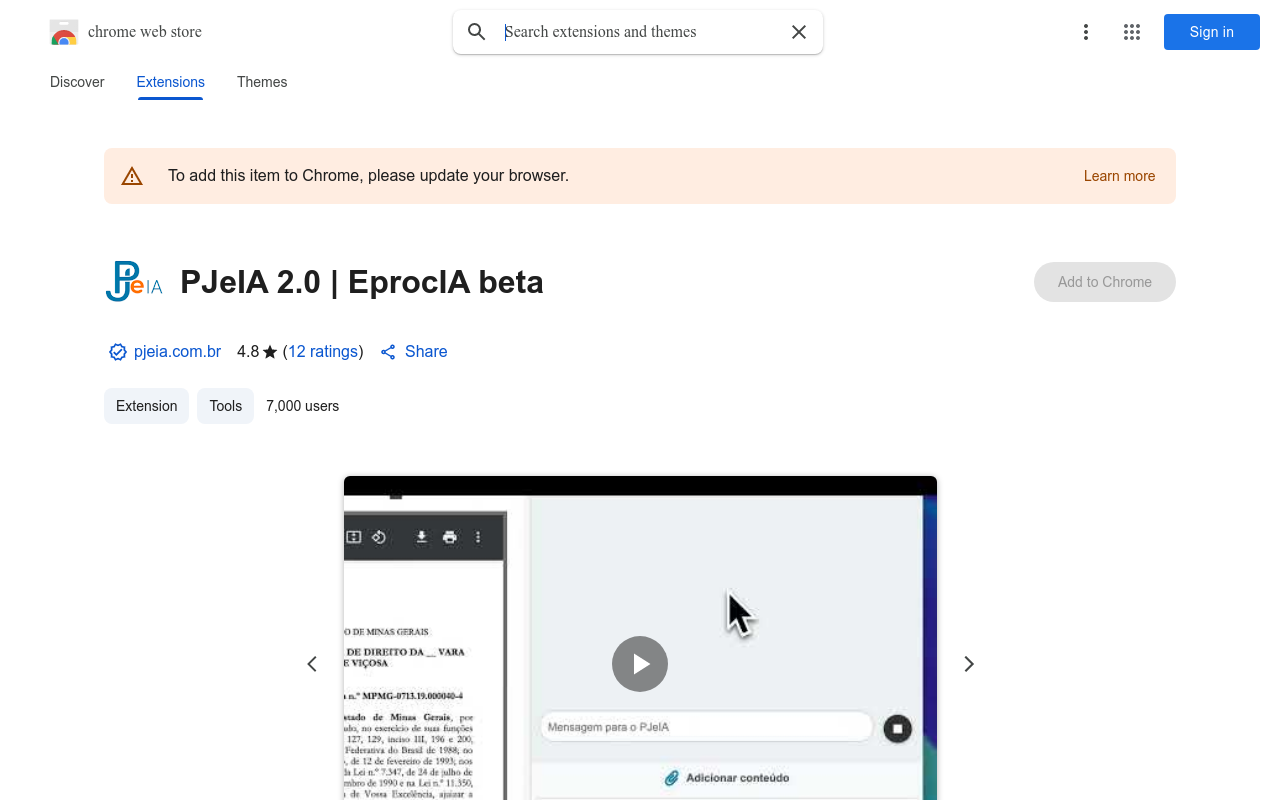Image resolution: width=1280 pixels, height=800 pixels.
Task: Click the 4.8 star rating icon
Action: click(270, 352)
